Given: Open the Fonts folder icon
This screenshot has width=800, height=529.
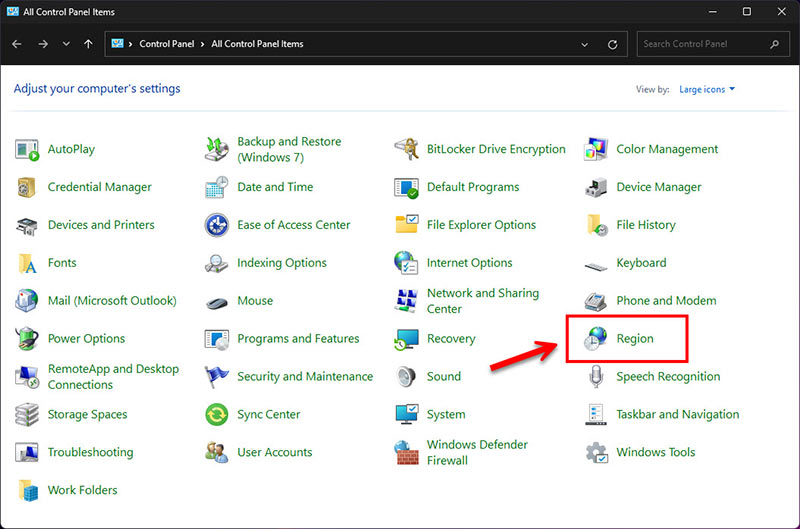Looking at the screenshot, I should (27, 263).
